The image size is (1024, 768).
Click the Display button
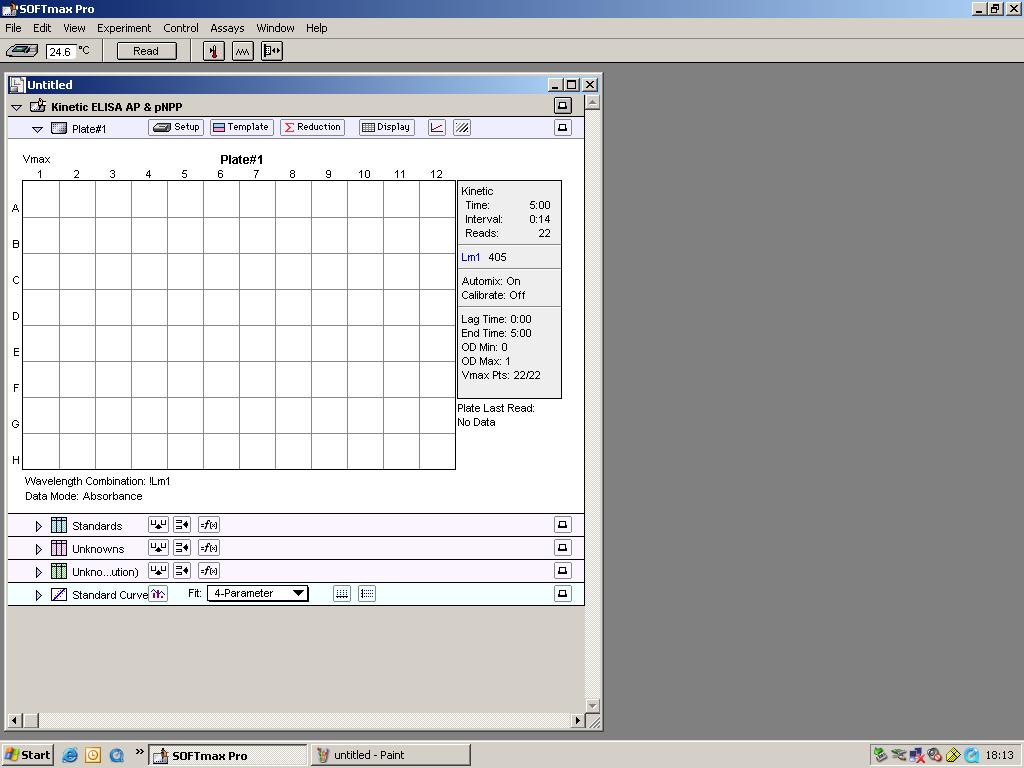387,127
